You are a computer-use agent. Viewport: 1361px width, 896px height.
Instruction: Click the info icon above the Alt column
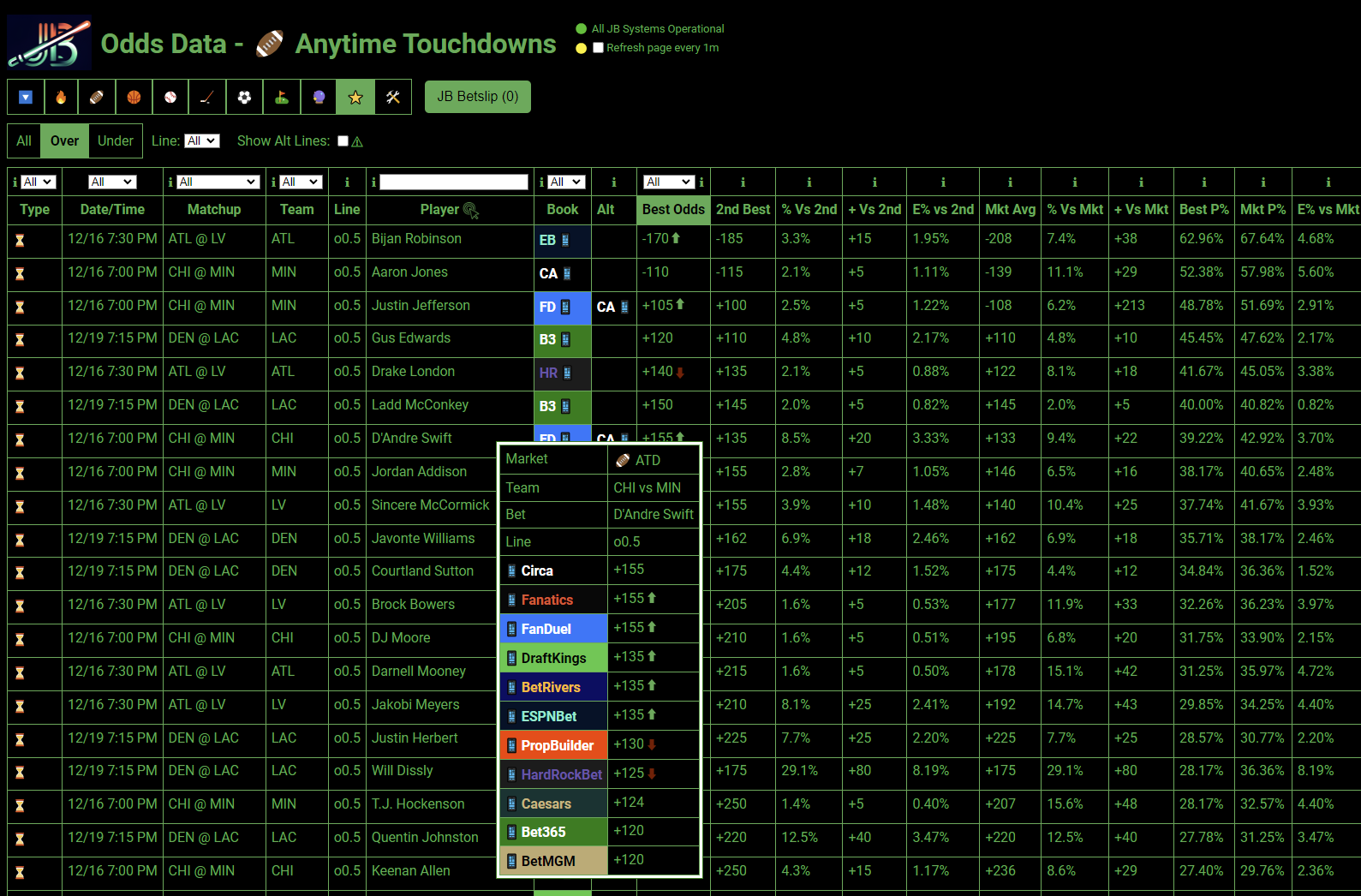tap(613, 182)
